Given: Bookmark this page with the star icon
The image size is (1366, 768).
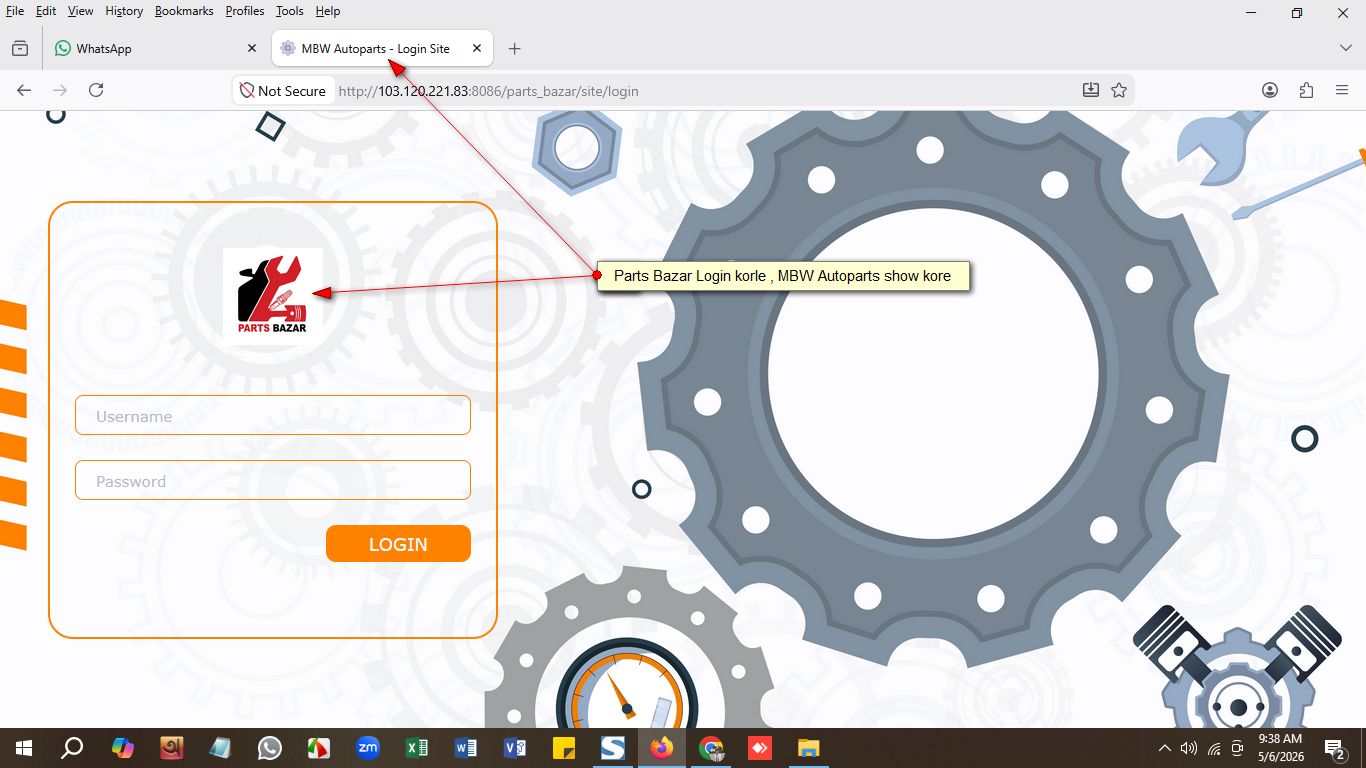Looking at the screenshot, I should [1119, 90].
